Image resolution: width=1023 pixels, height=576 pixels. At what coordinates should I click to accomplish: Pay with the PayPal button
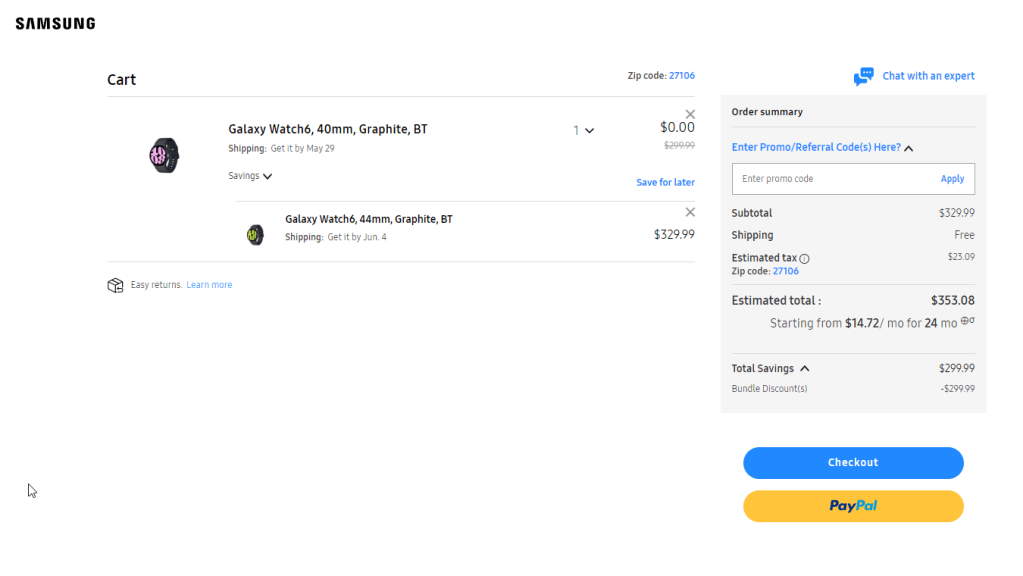[x=853, y=506]
